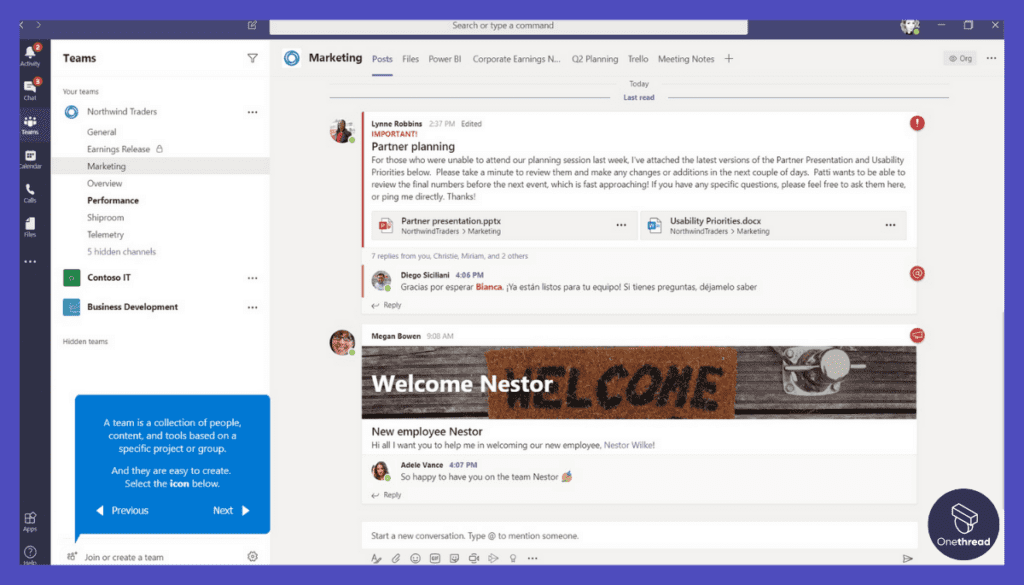The height and width of the screenshot is (585, 1024).
Task: Select the General channel
Action: [101, 132]
